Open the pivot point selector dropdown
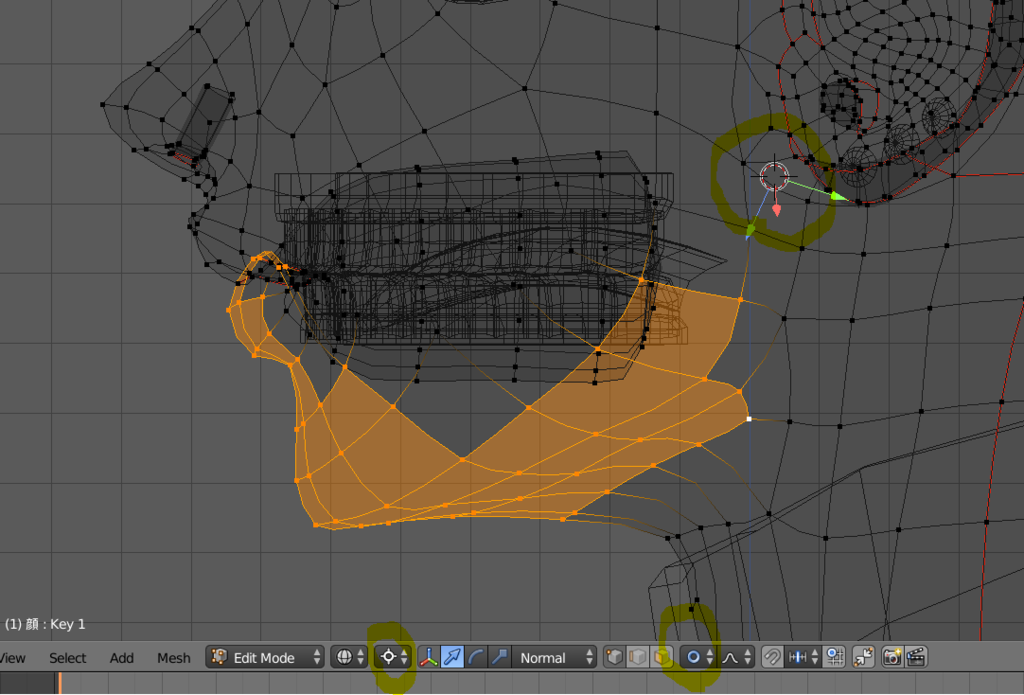The width and height of the screenshot is (1024, 695). tap(393, 657)
